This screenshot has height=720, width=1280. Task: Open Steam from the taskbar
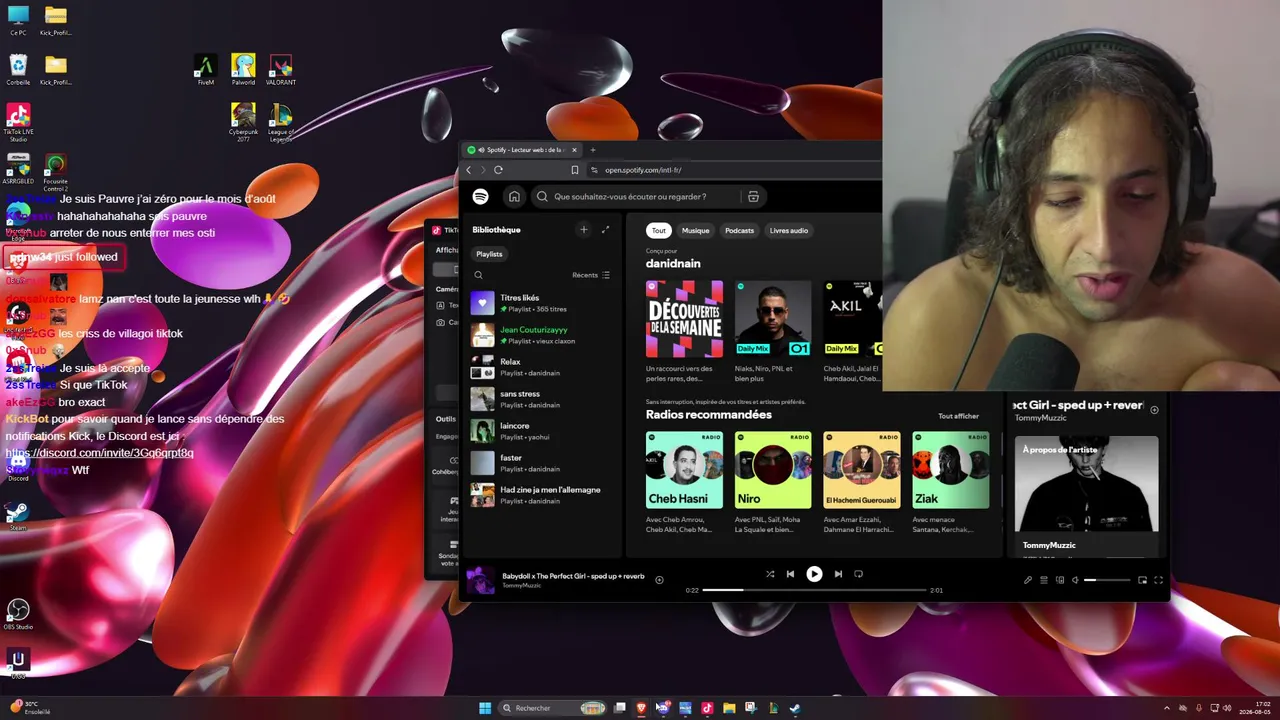pos(794,708)
